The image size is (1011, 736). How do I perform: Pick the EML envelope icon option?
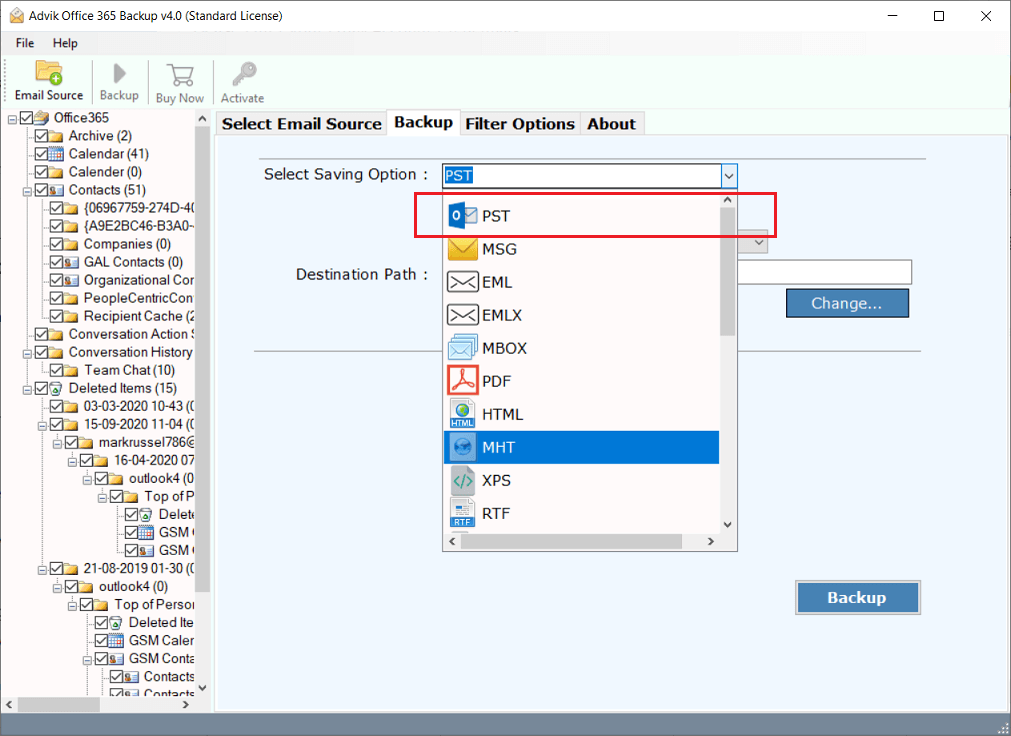tap(462, 282)
